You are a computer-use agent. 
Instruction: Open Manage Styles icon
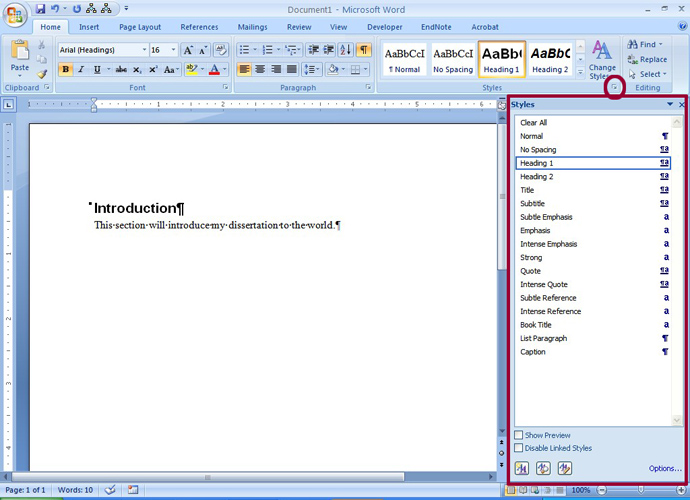pyautogui.click(x=565, y=468)
